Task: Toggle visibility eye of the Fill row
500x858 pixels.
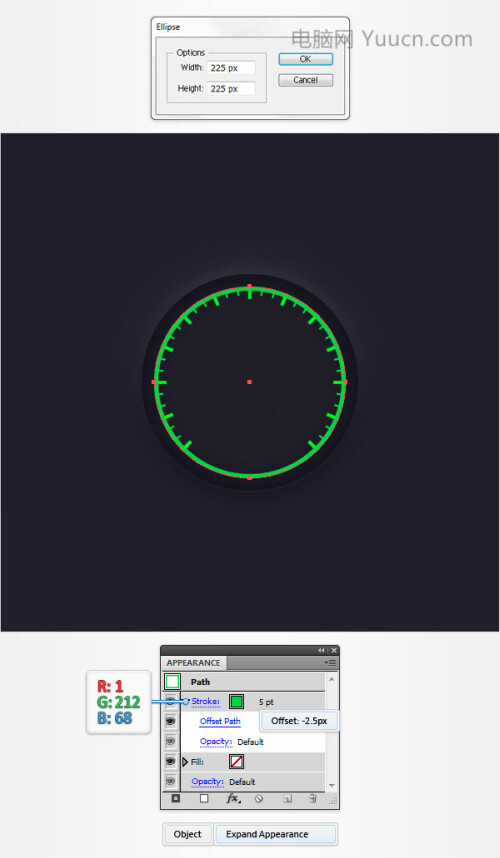Action: pos(171,761)
